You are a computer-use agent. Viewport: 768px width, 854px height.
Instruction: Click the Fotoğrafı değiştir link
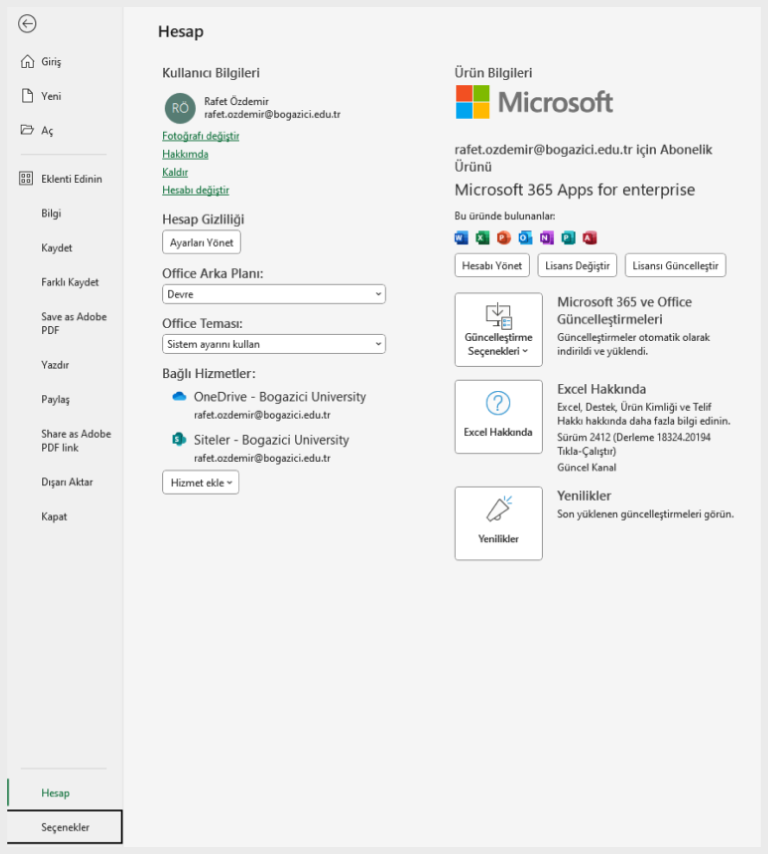pyautogui.click(x=200, y=136)
